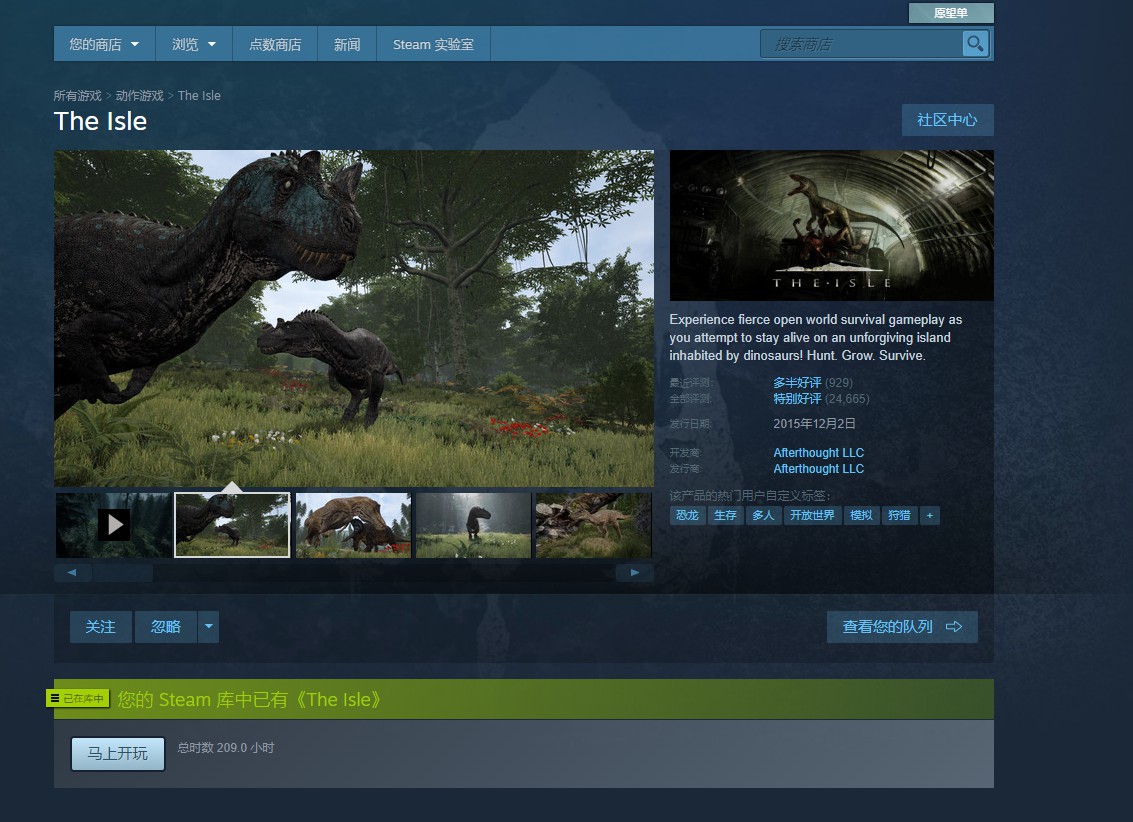Click the 已在库中 library badge
Image resolution: width=1133 pixels, height=822 pixels.
coord(78,698)
